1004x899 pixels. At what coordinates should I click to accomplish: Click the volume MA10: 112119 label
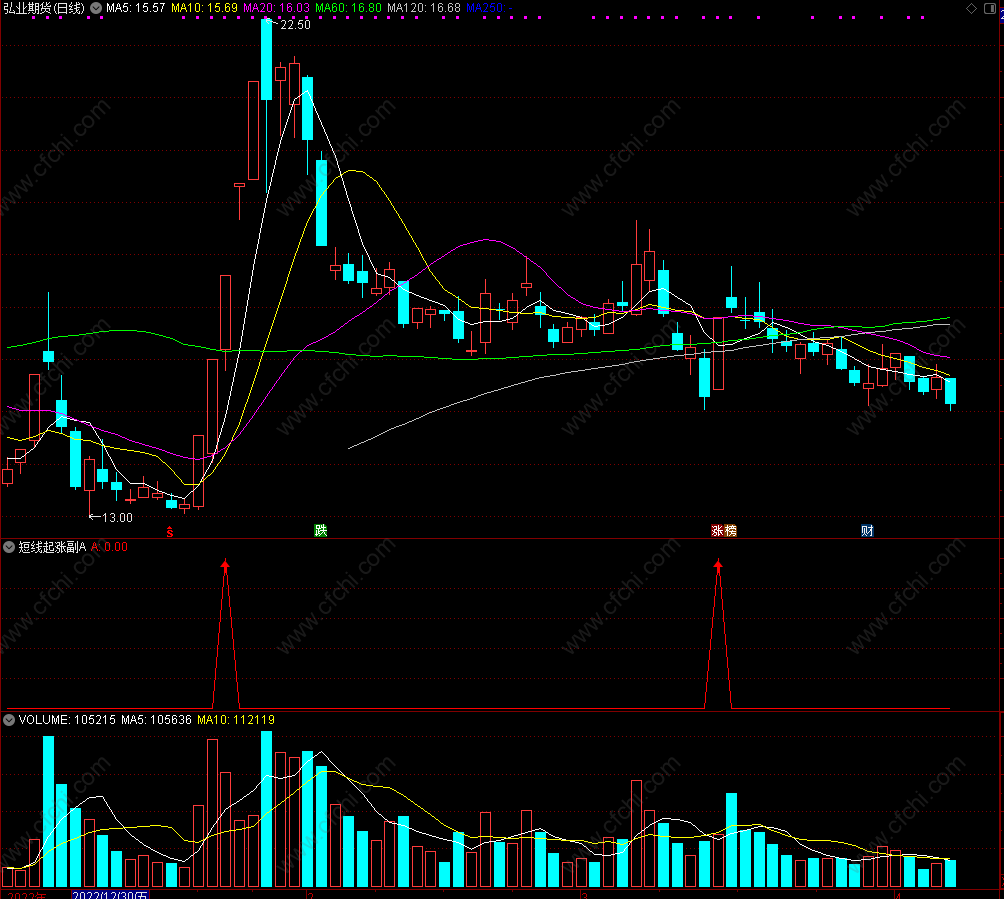click(236, 720)
